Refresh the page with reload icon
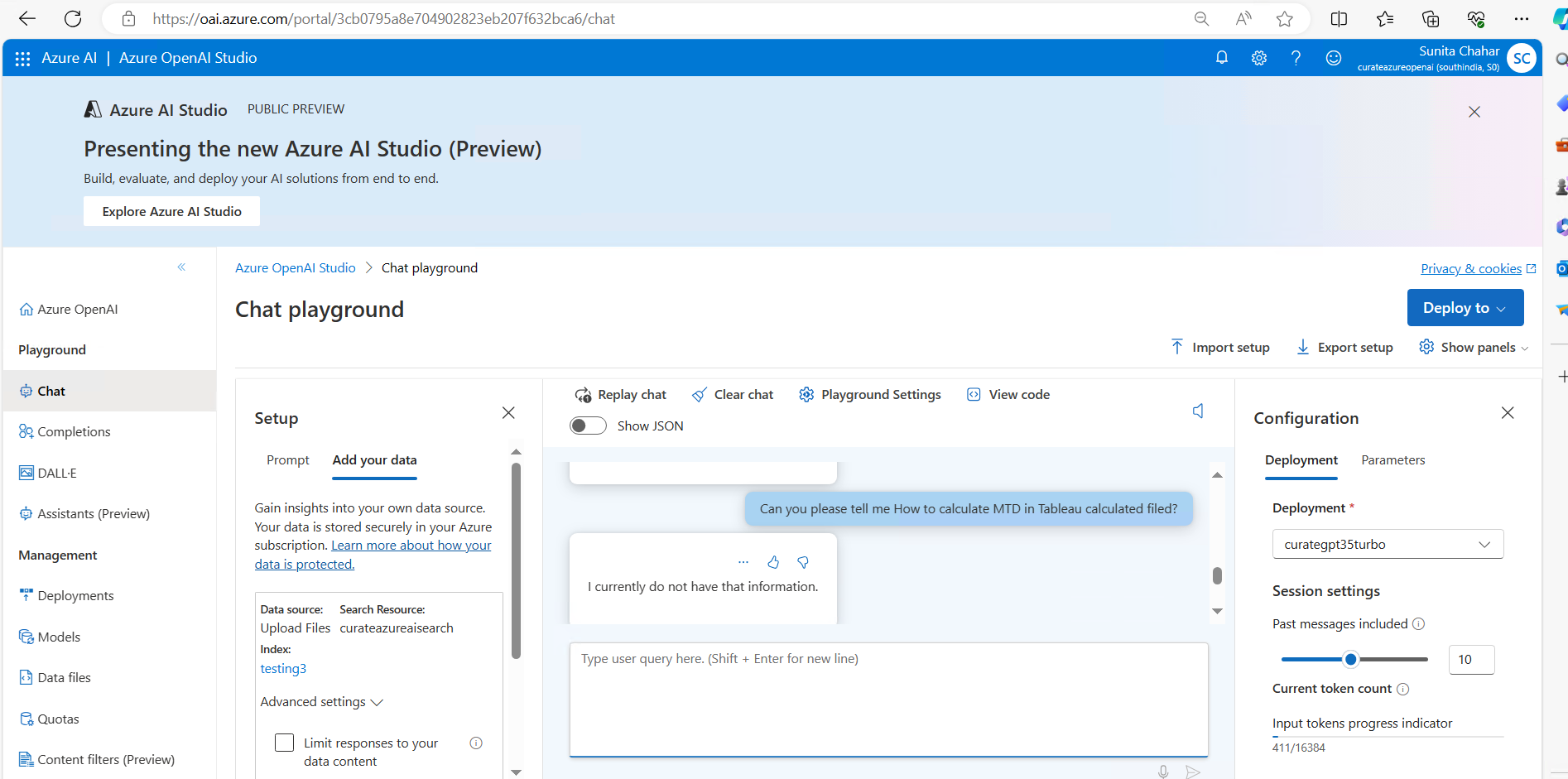The width and height of the screenshot is (1568, 779). [73, 18]
